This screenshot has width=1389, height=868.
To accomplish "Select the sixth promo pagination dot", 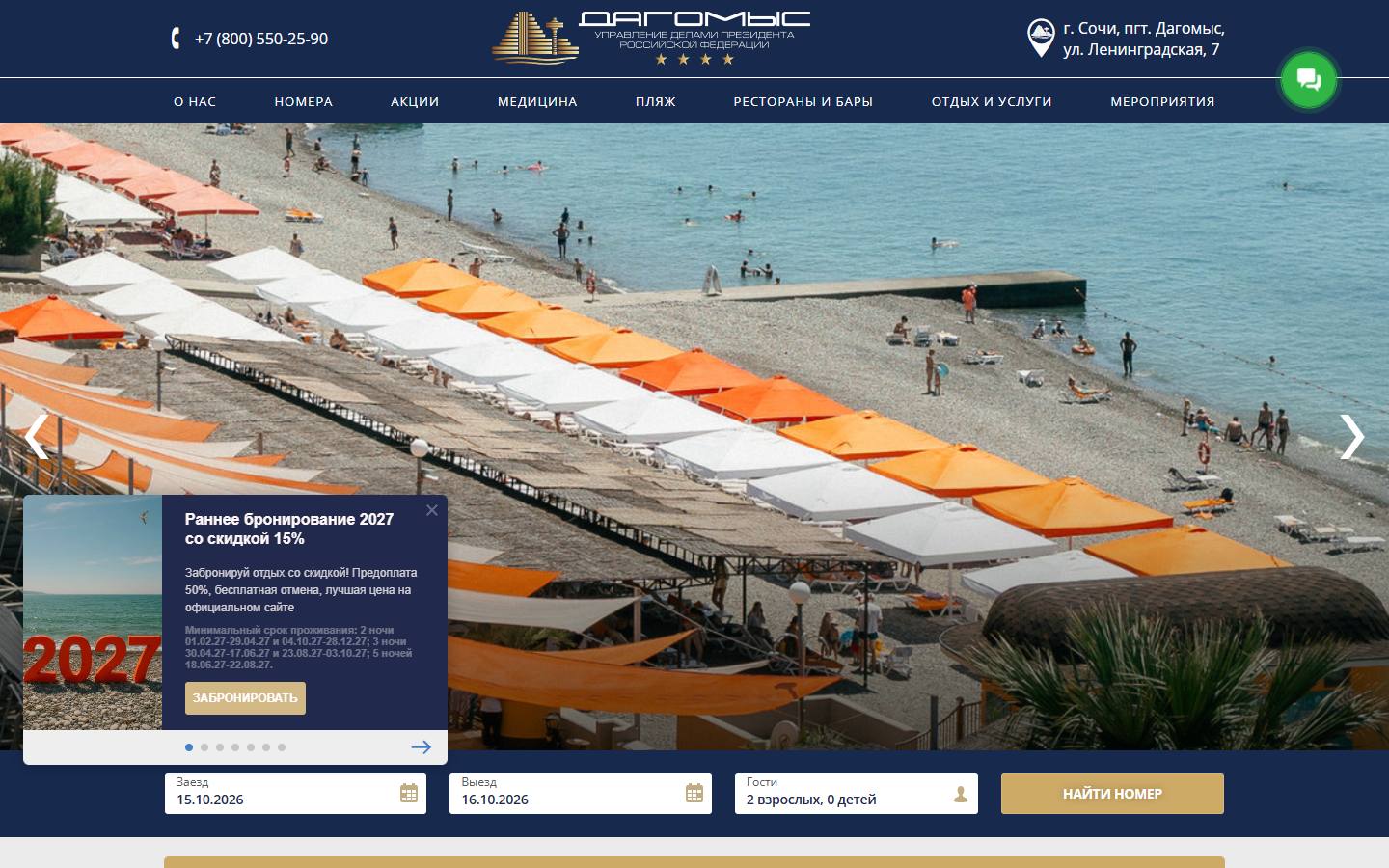I will [266, 747].
